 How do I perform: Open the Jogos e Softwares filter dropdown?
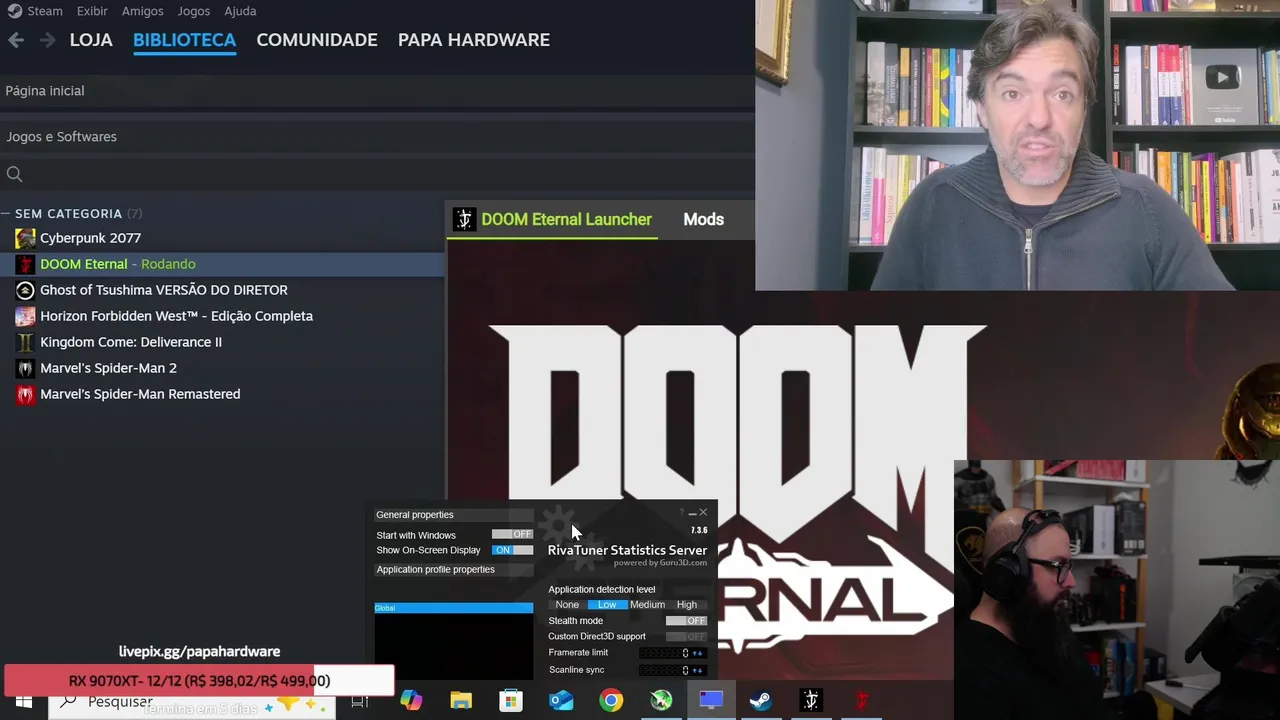[375, 137]
